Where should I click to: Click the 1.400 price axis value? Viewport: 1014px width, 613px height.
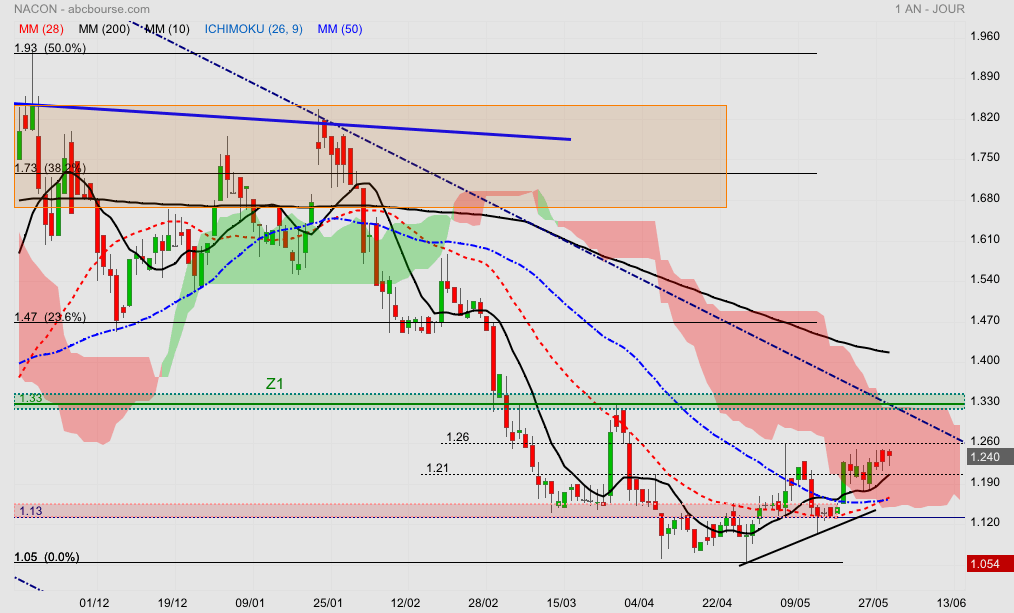point(985,360)
